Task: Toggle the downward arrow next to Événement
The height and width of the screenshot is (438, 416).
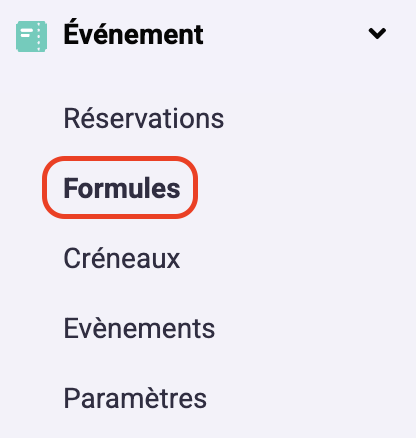Action: click(x=377, y=33)
